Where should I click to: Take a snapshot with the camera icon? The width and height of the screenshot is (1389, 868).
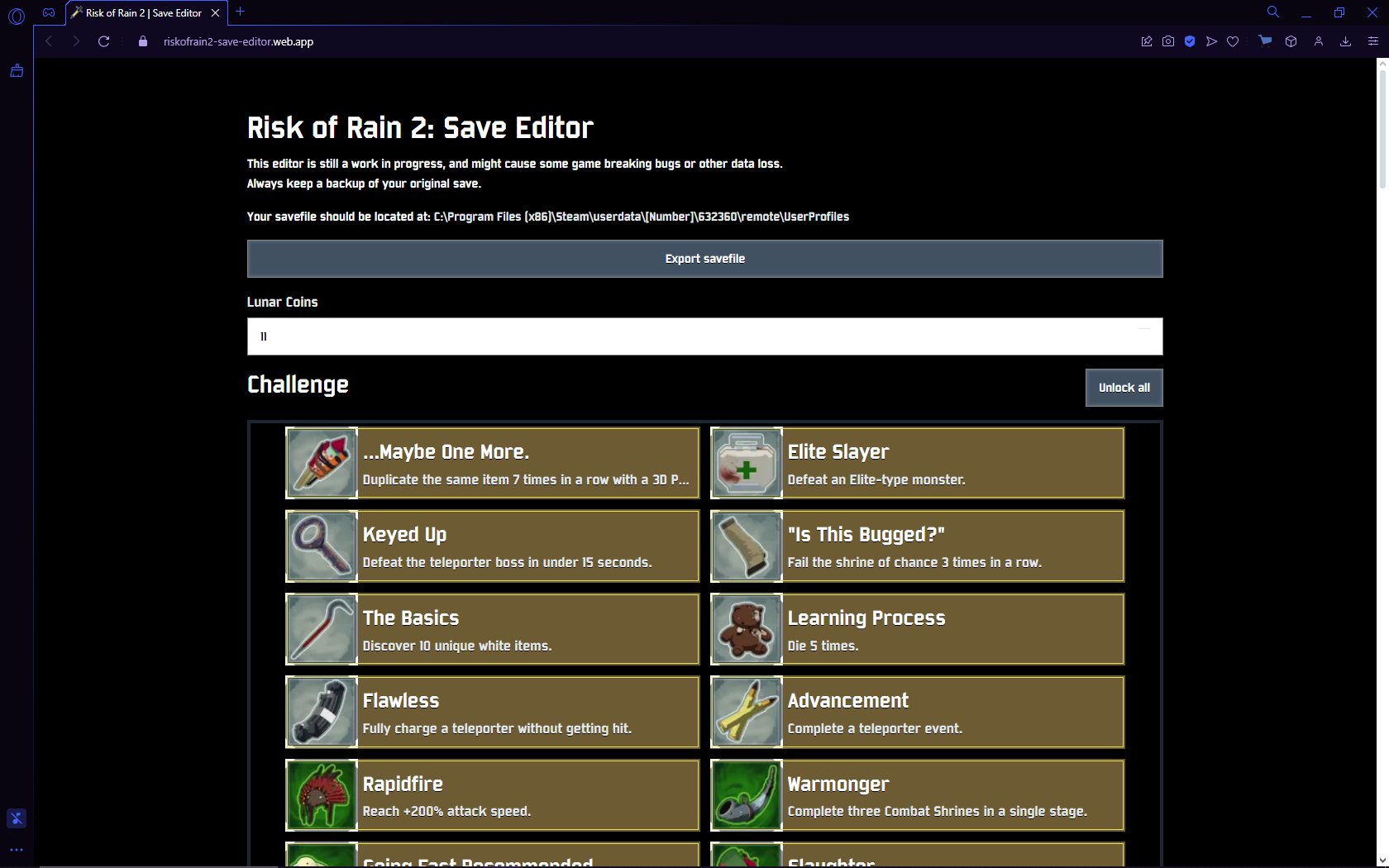tap(1168, 41)
